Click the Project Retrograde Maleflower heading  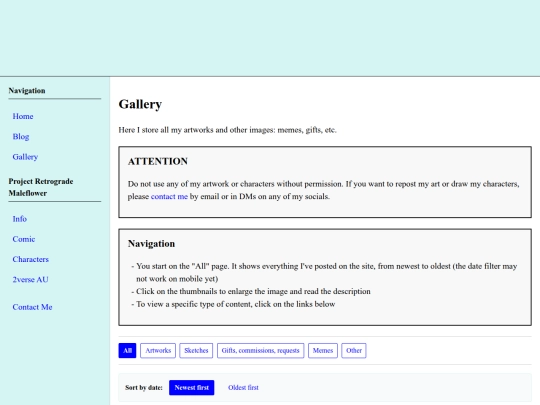click(x=41, y=187)
